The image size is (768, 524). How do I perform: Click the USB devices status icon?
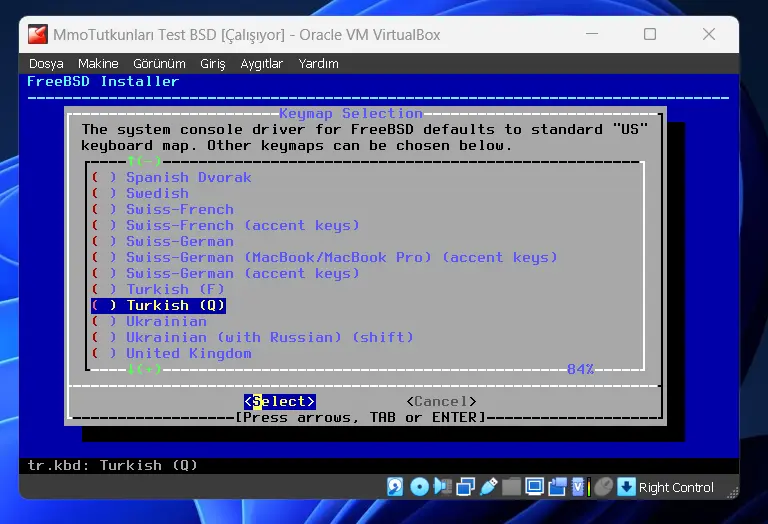(x=488, y=487)
